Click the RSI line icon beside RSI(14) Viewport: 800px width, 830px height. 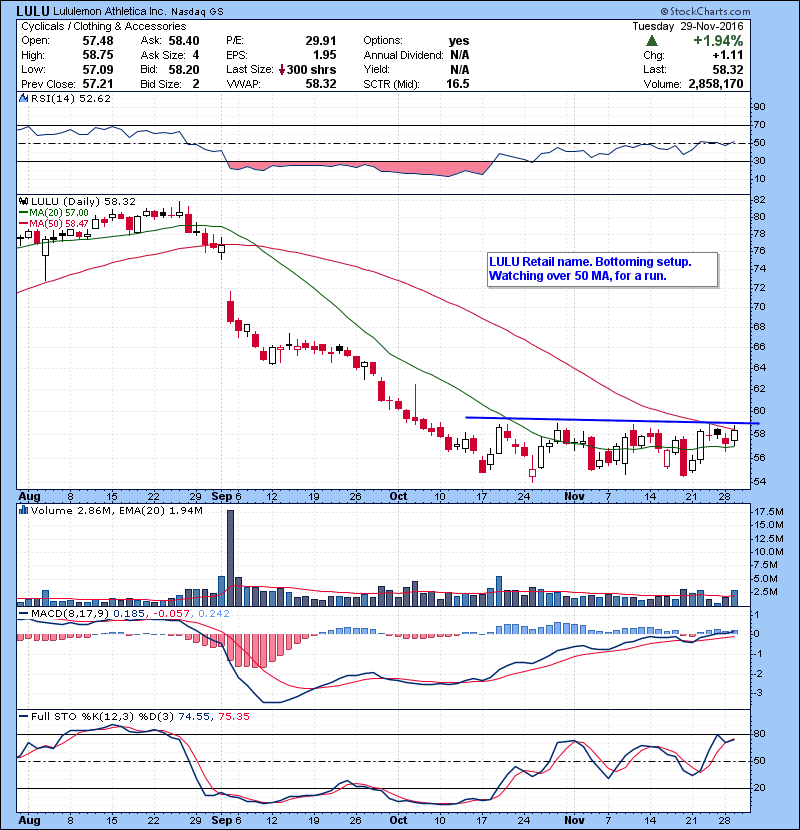(x=23, y=98)
